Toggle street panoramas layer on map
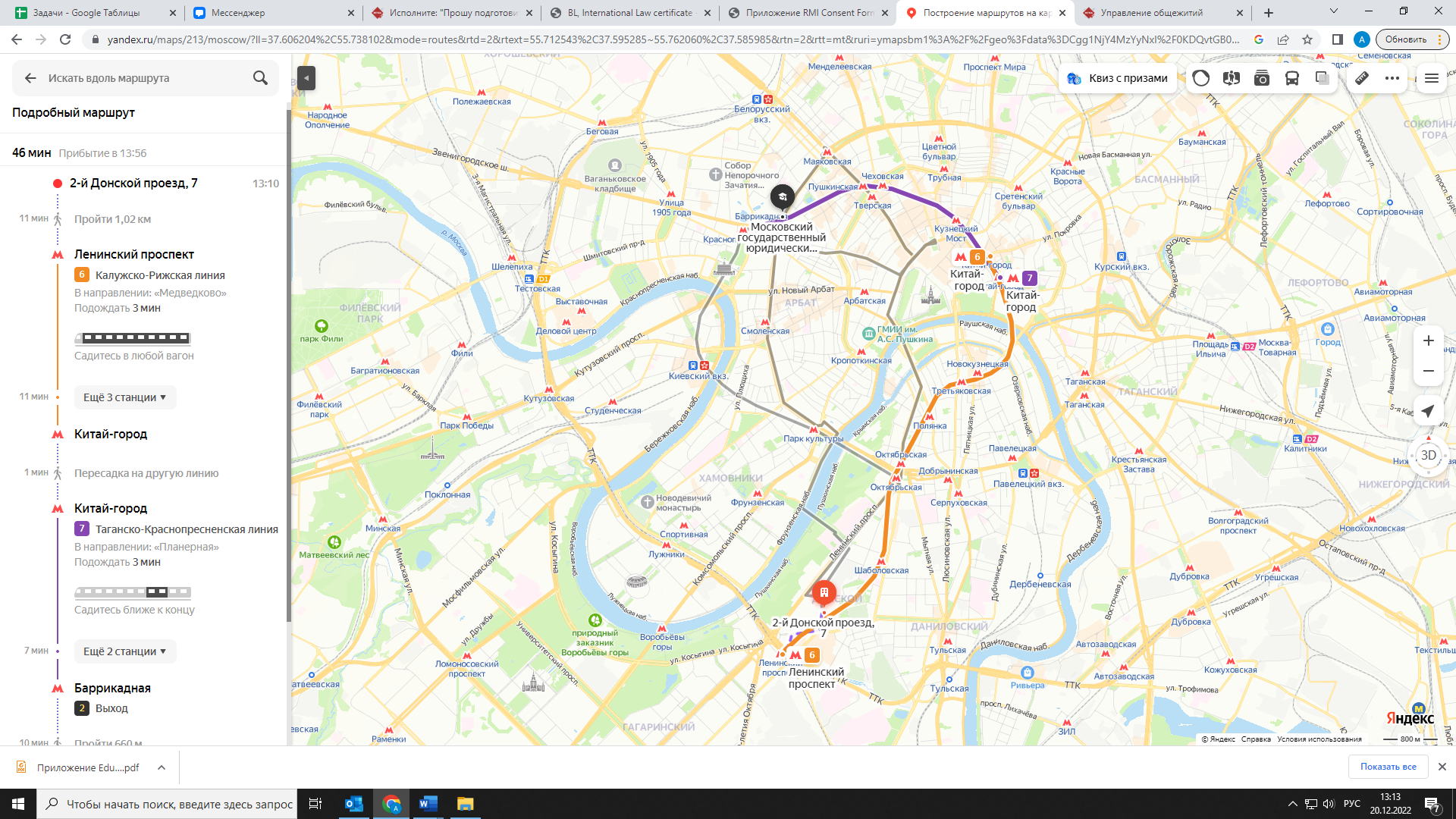 (x=1232, y=78)
